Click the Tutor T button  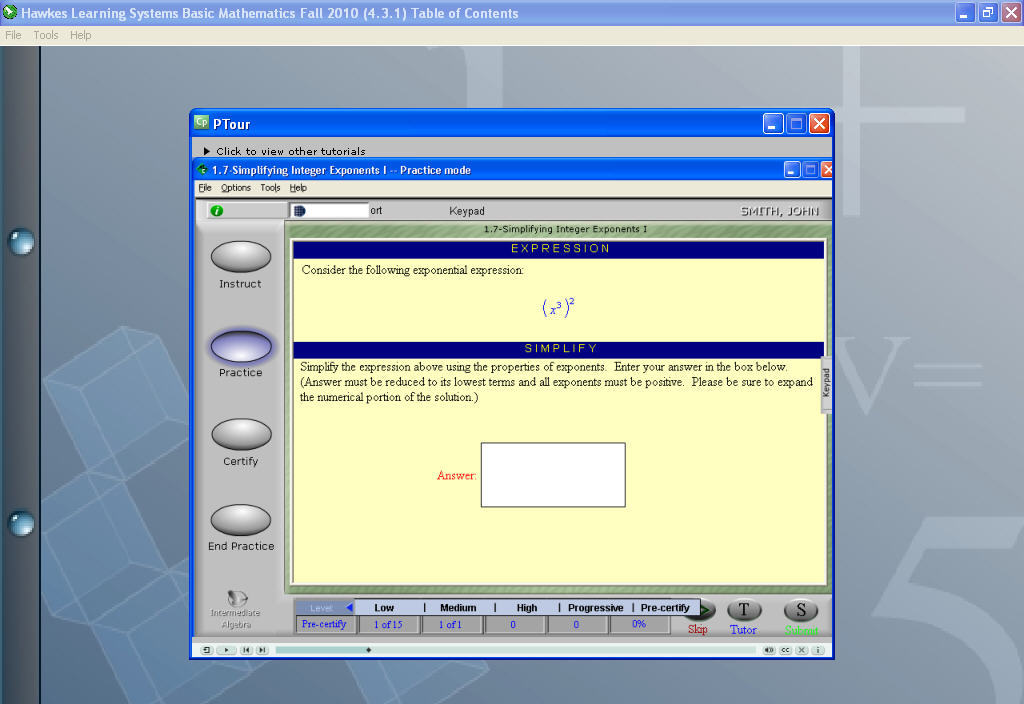[x=744, y=611]
